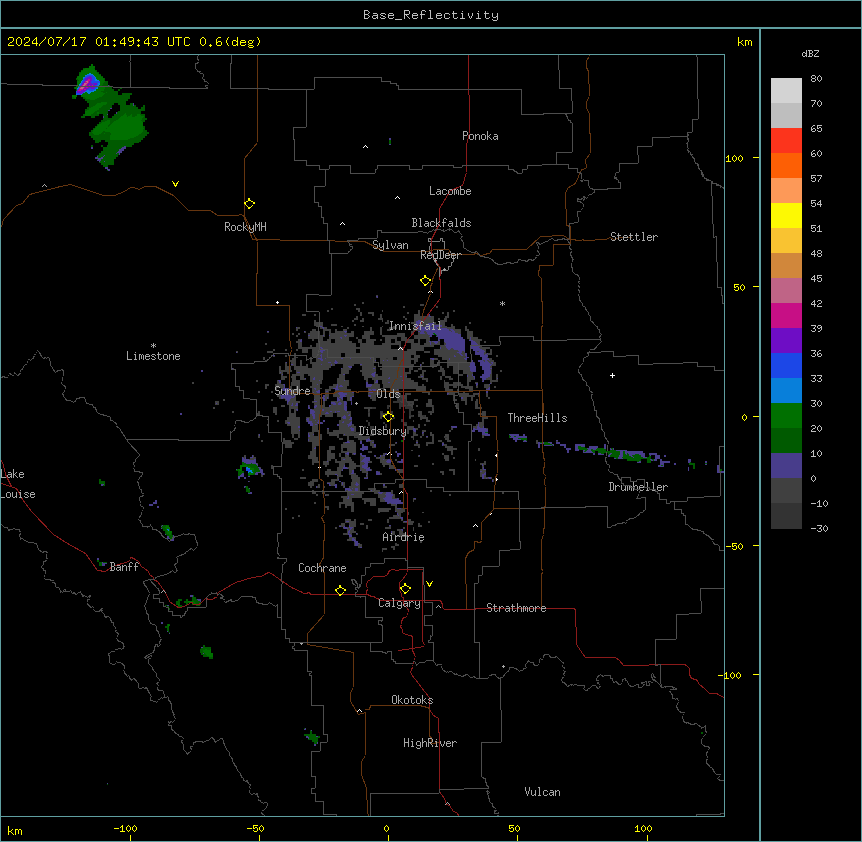This screenshot has height=842, width=862.
Task: Click the Drumheller label
Action: click(x=638, y=487)
